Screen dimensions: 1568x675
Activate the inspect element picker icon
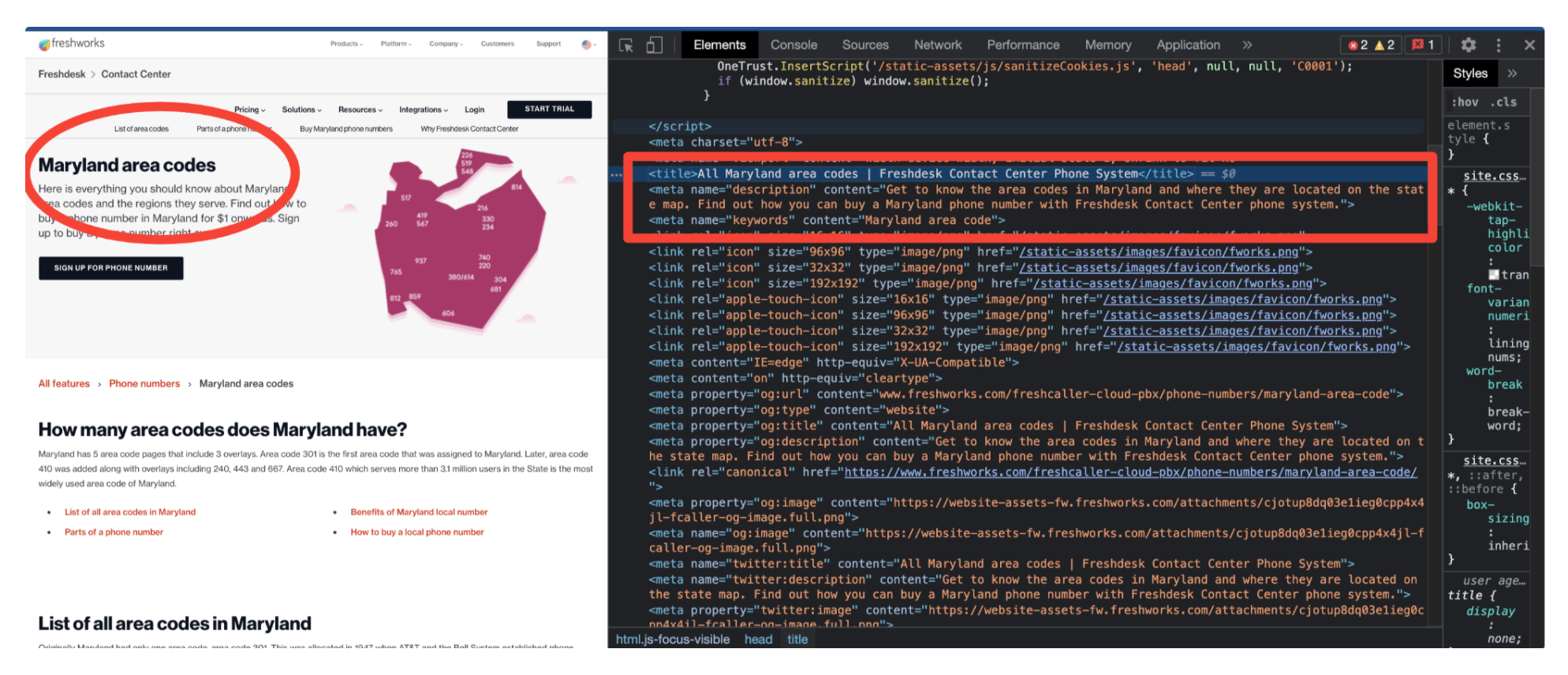pyautogui.click(x=626, y=46)
